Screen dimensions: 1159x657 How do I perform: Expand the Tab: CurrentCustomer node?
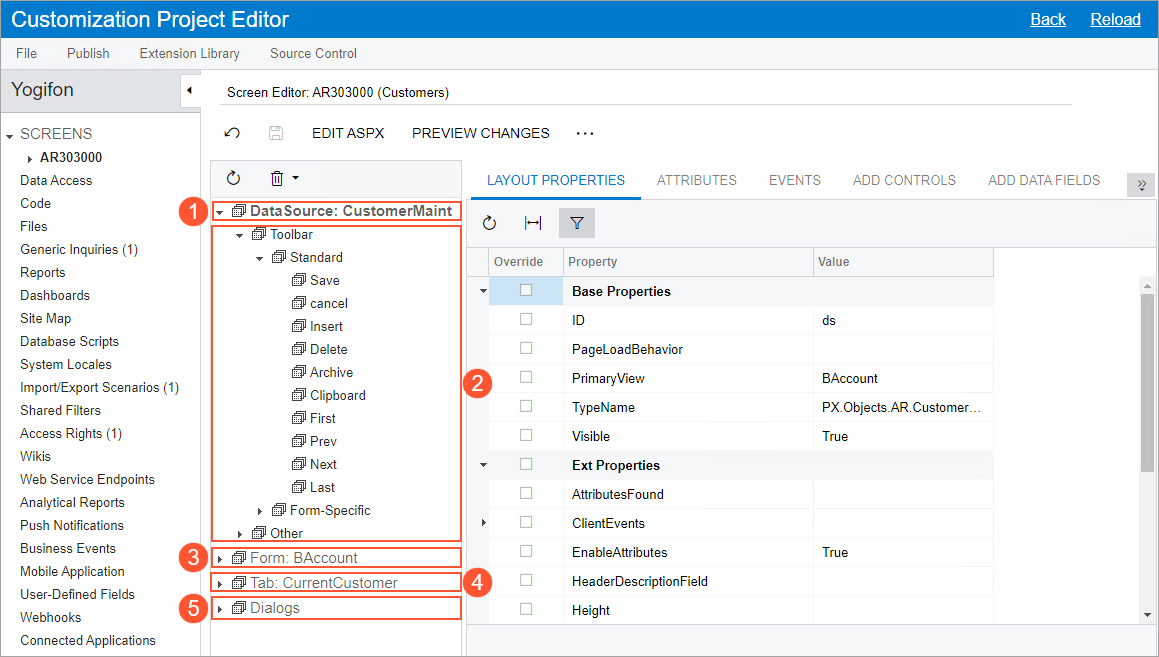220,583
